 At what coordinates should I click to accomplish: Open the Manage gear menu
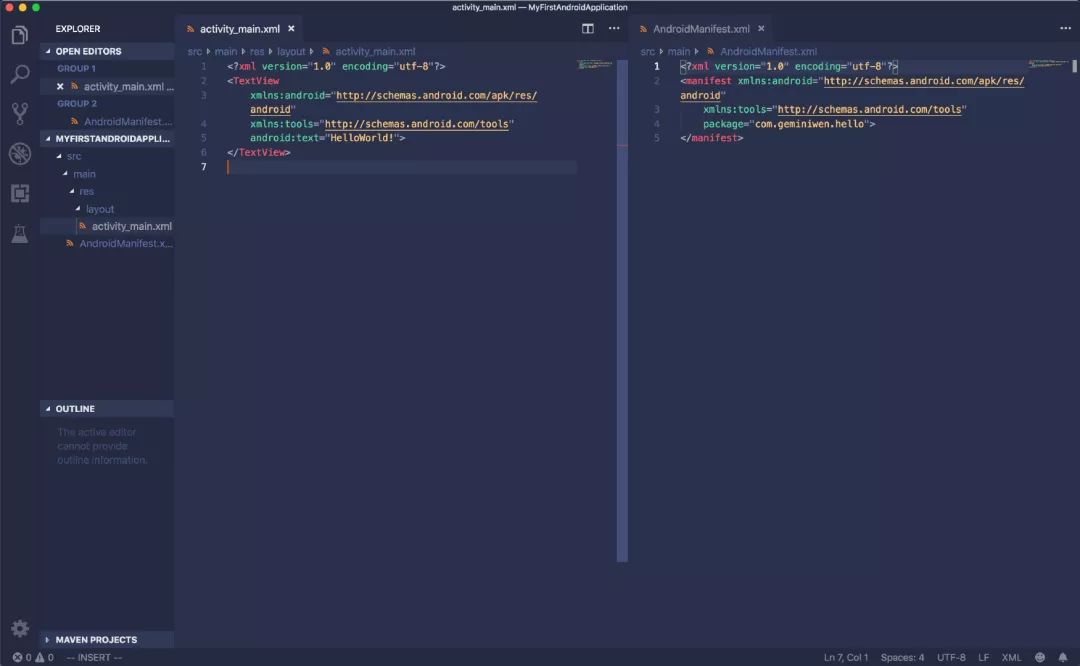tap(19, 628)
